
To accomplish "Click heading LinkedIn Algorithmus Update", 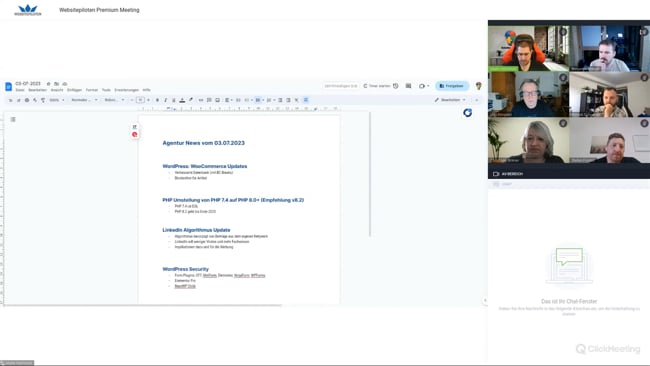I will coord(196,230).
